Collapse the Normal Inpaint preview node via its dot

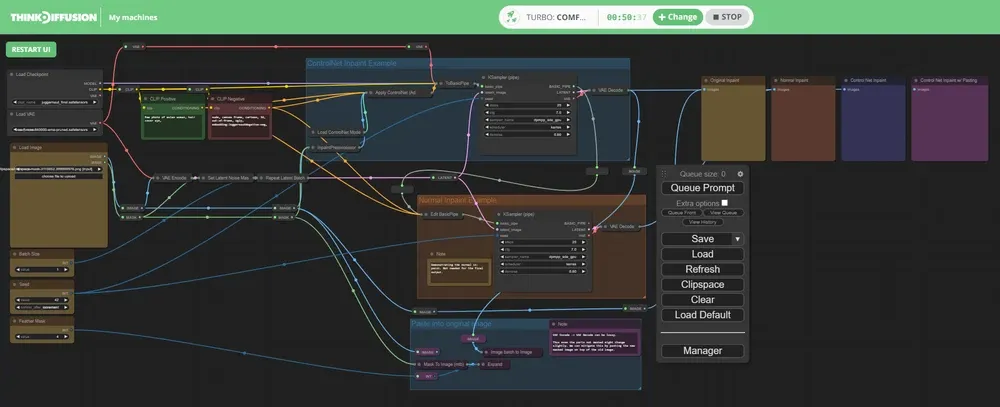(x=776, y=80)
